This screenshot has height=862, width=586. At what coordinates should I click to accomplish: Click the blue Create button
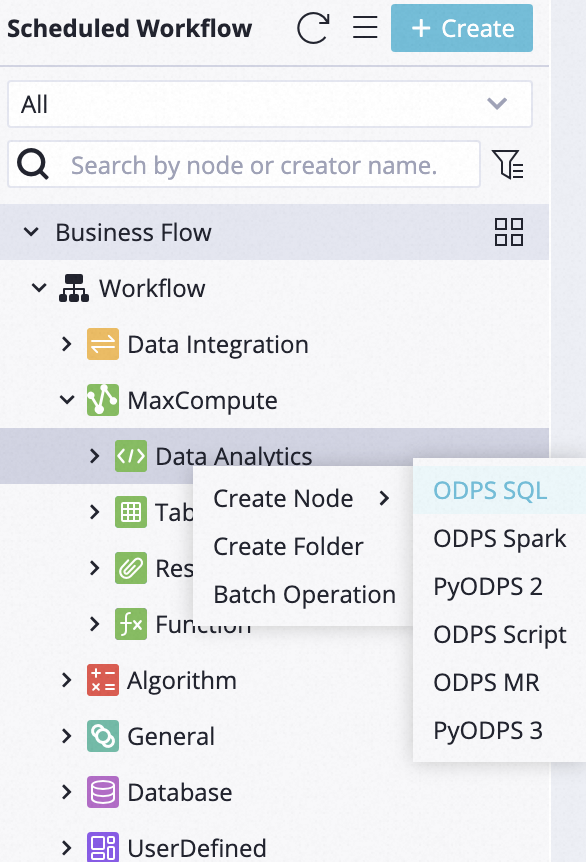click(x=462, y=28)
